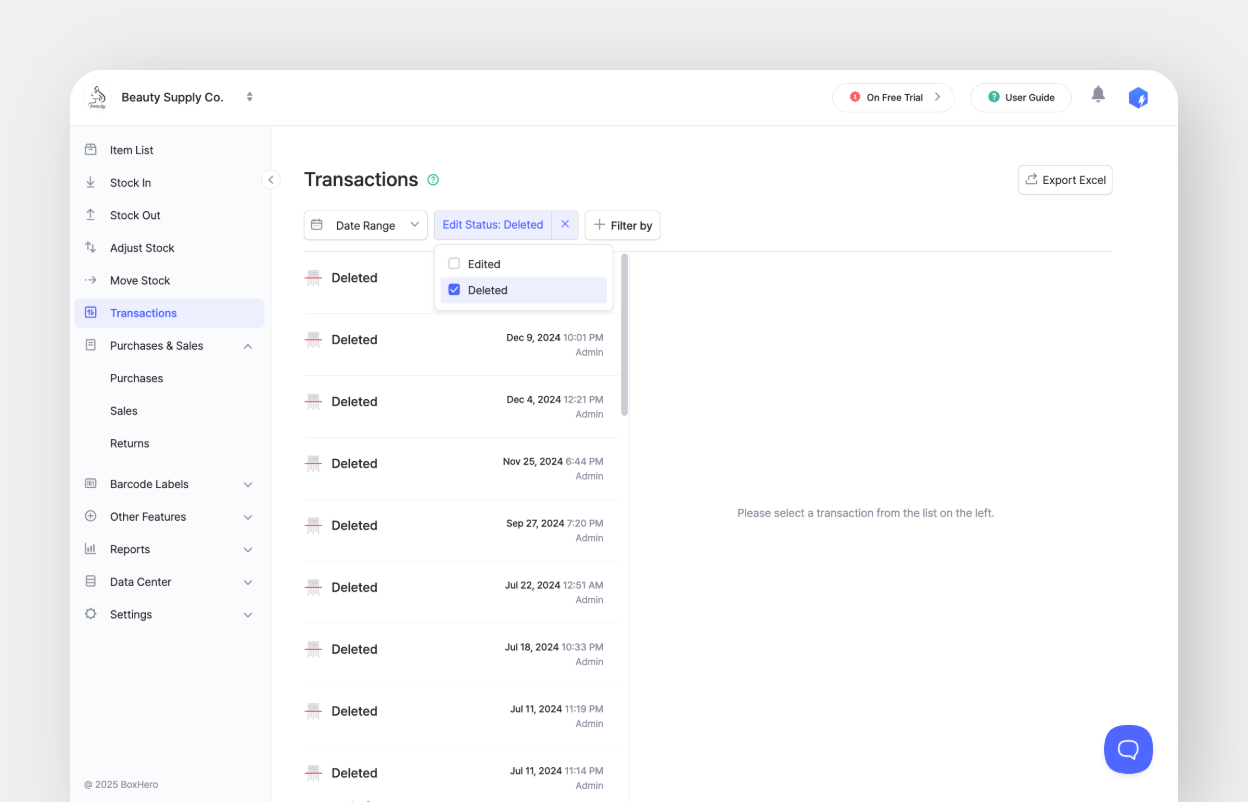Viewport: 1248px width, 802px height.
Task: Collapse the sidebar with the arrow button
Action: tap(271, 180)
